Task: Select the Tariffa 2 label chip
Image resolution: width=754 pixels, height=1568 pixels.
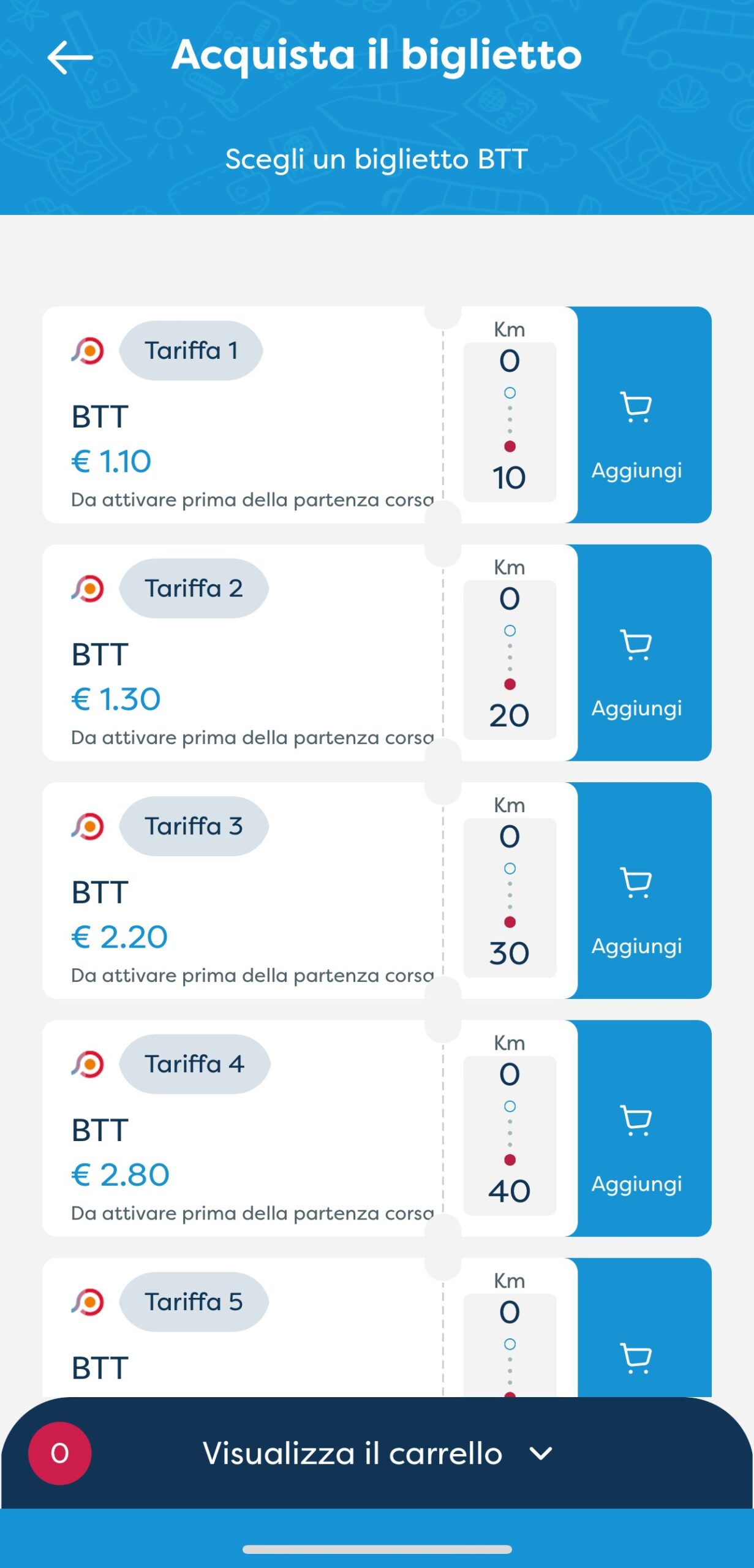Action: coord(194,589)
